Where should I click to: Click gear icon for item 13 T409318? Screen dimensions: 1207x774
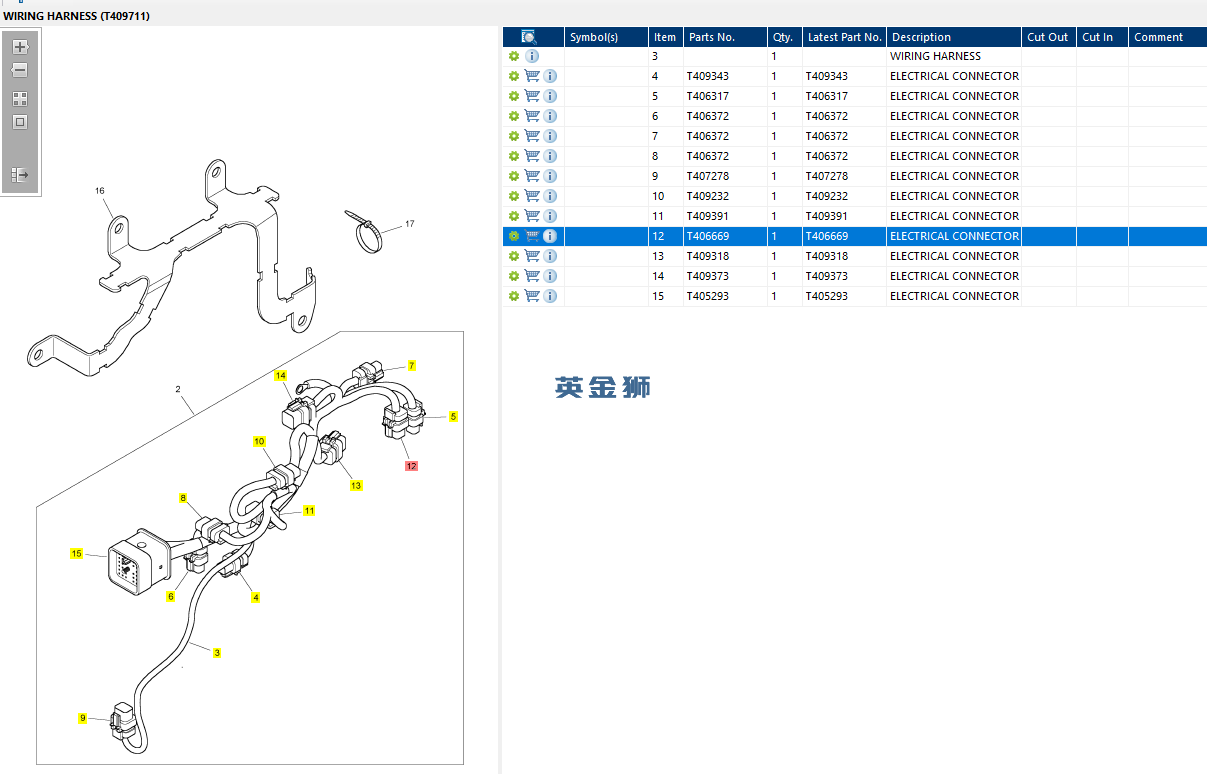(x=514, y=256)
